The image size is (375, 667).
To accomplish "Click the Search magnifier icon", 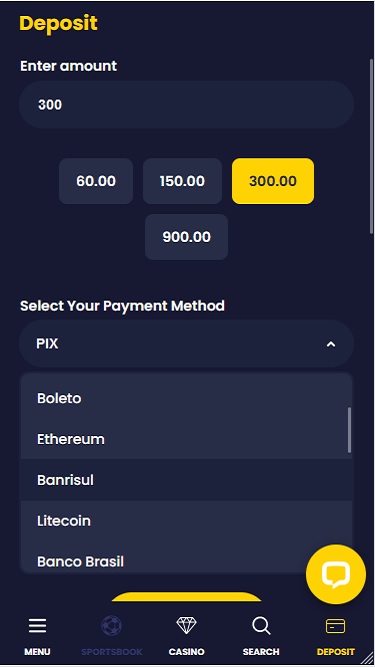I will [x=261, y=626].
